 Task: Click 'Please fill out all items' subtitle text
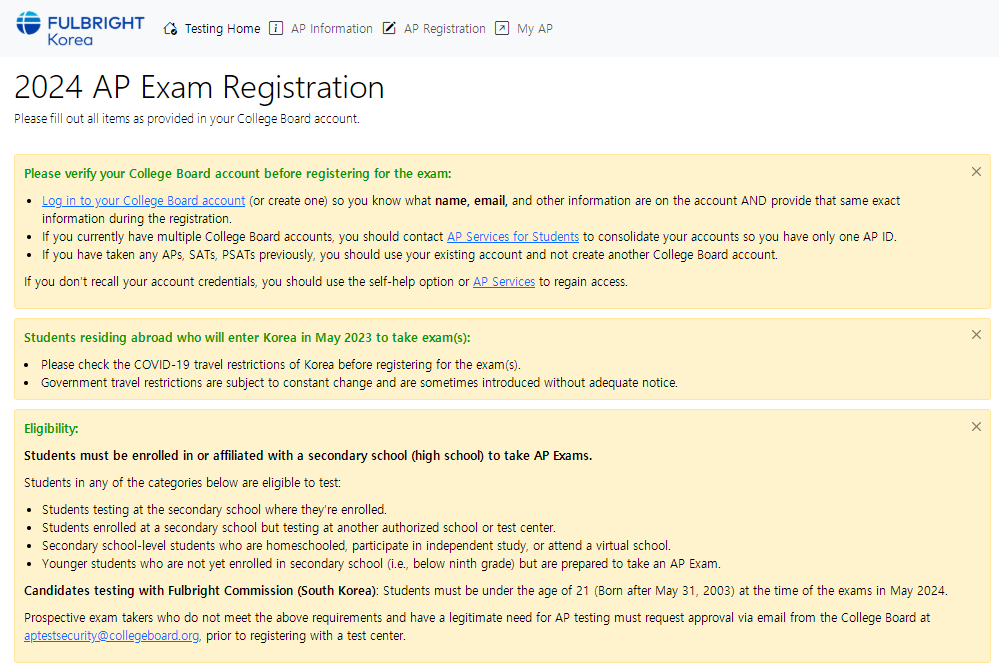pos(187,118)
